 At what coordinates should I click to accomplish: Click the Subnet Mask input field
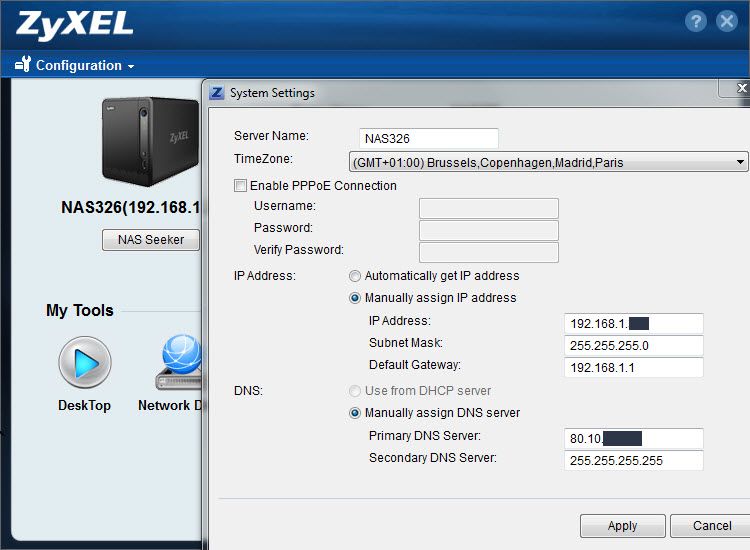(633, 345)
